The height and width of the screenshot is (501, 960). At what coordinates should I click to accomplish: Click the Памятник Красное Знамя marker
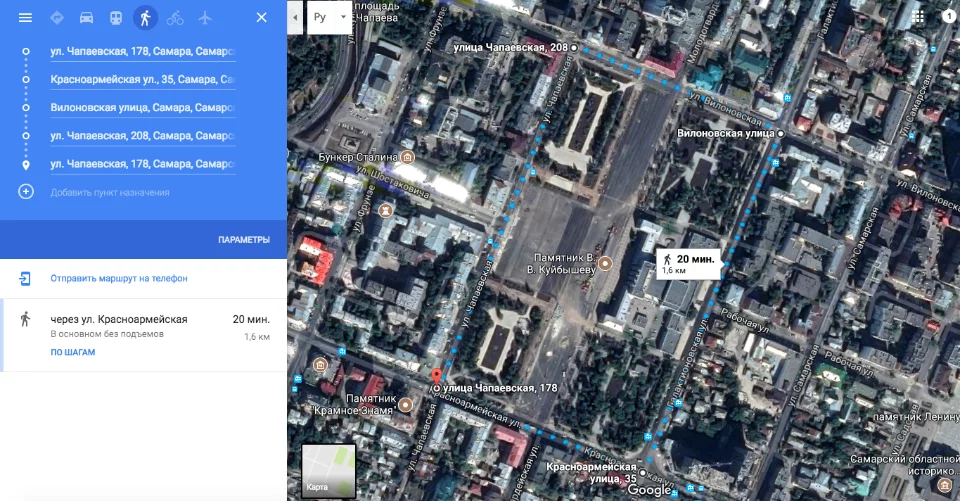tap(405, 405)
